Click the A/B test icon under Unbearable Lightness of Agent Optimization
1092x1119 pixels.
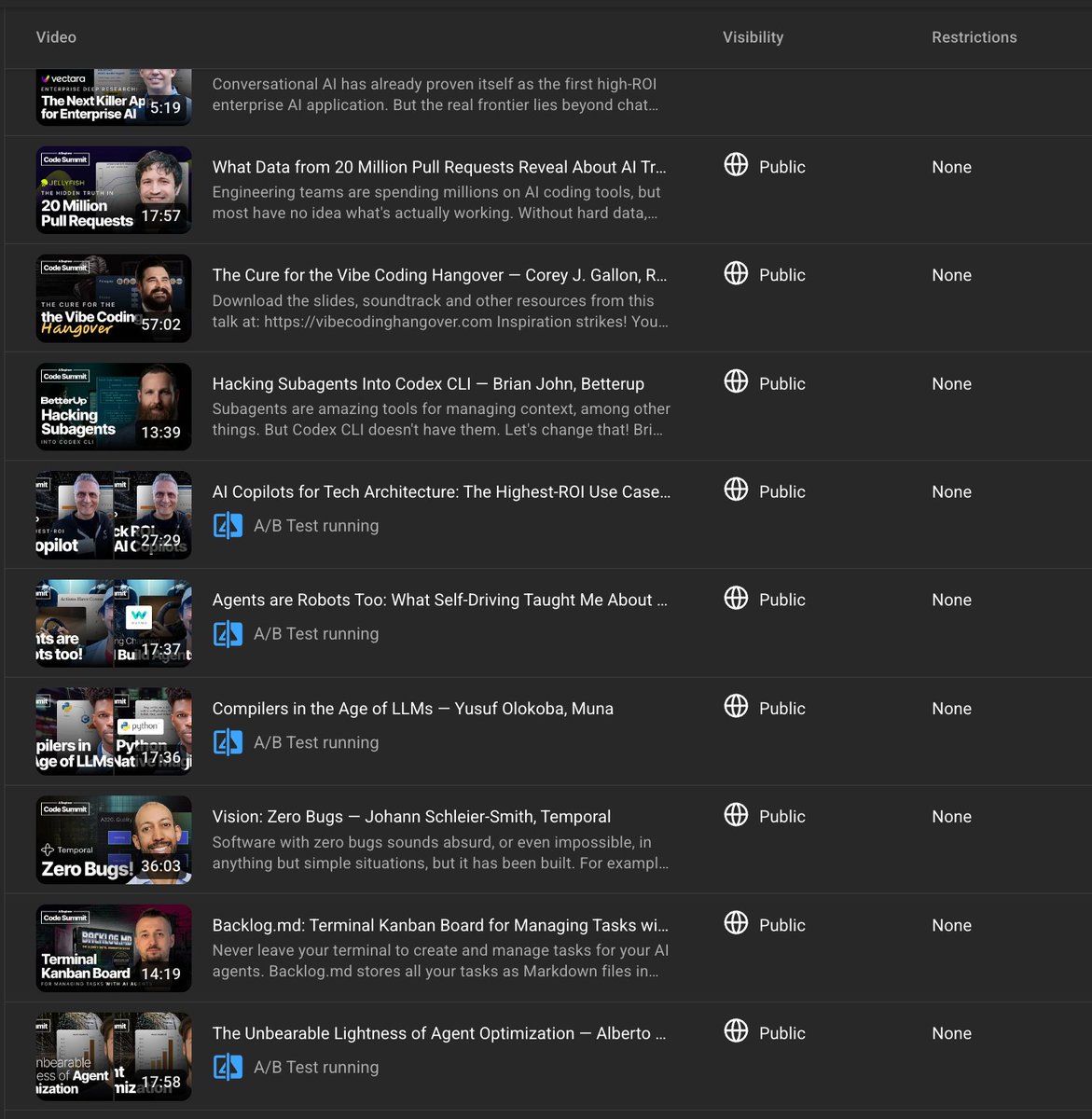(228, 1067)
